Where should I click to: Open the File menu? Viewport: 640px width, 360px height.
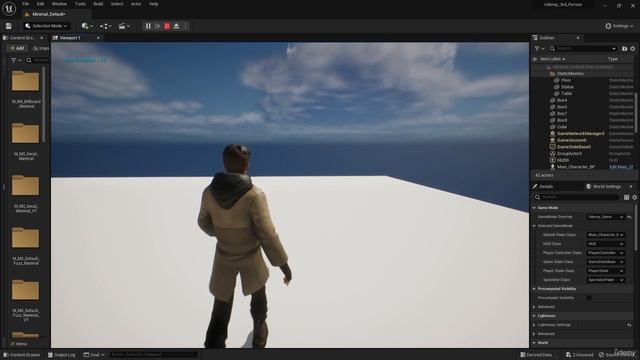coord(25,4)
